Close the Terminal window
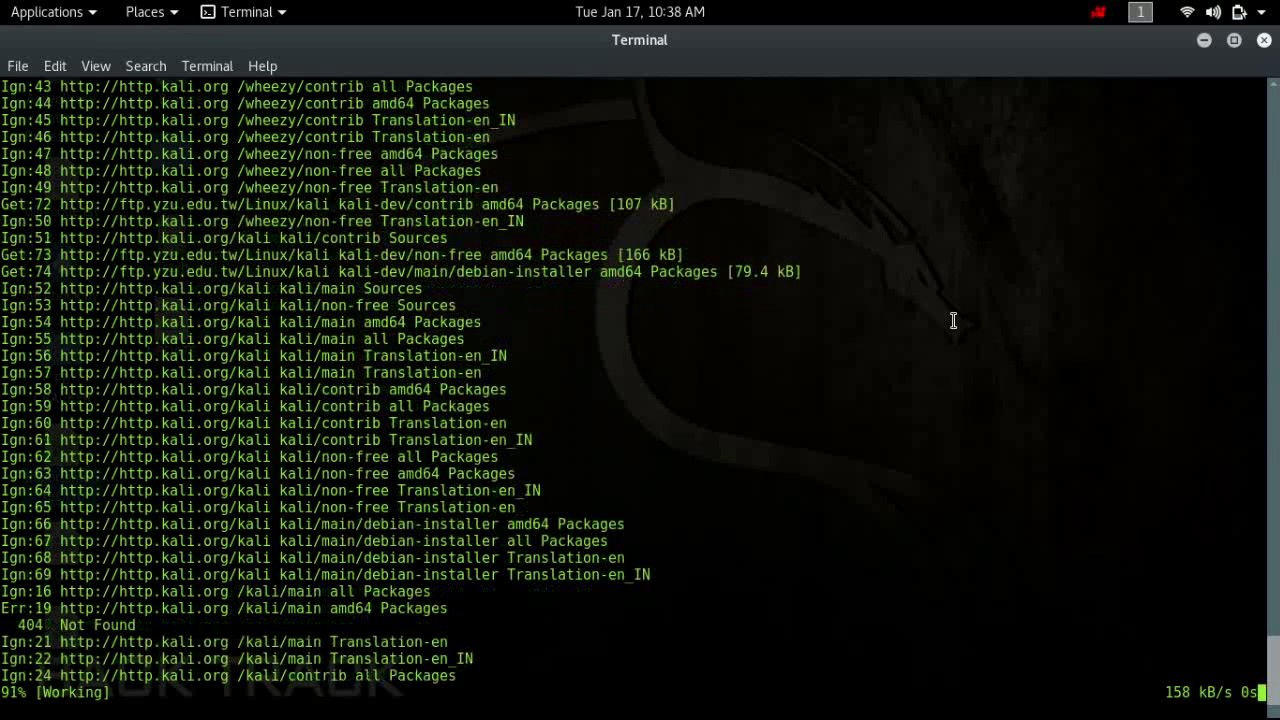1280x720 pixels. pyautogui.click(x=1264, y=40)
